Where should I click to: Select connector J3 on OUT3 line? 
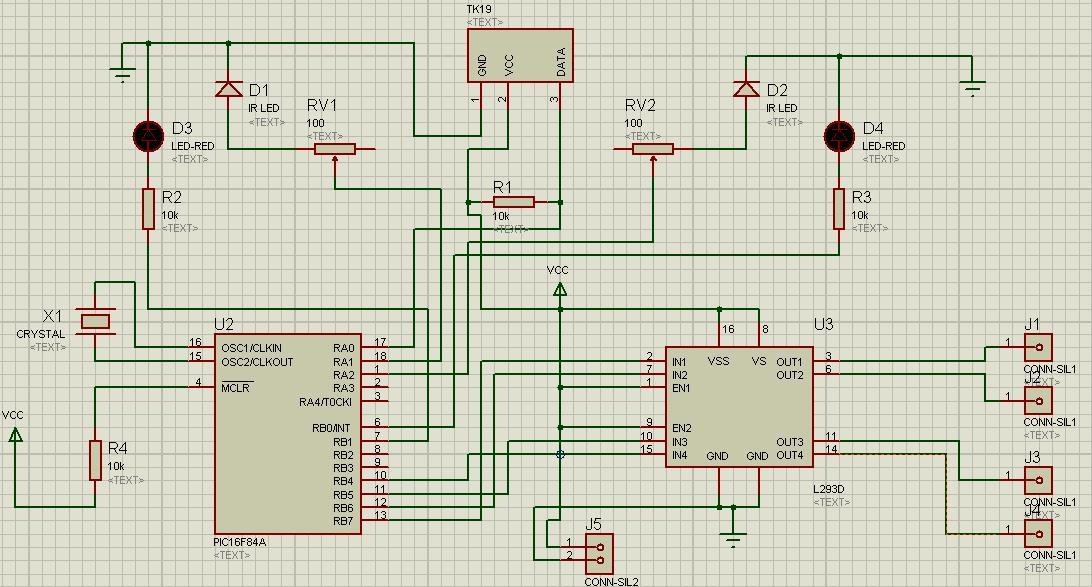coord(1038,480)
